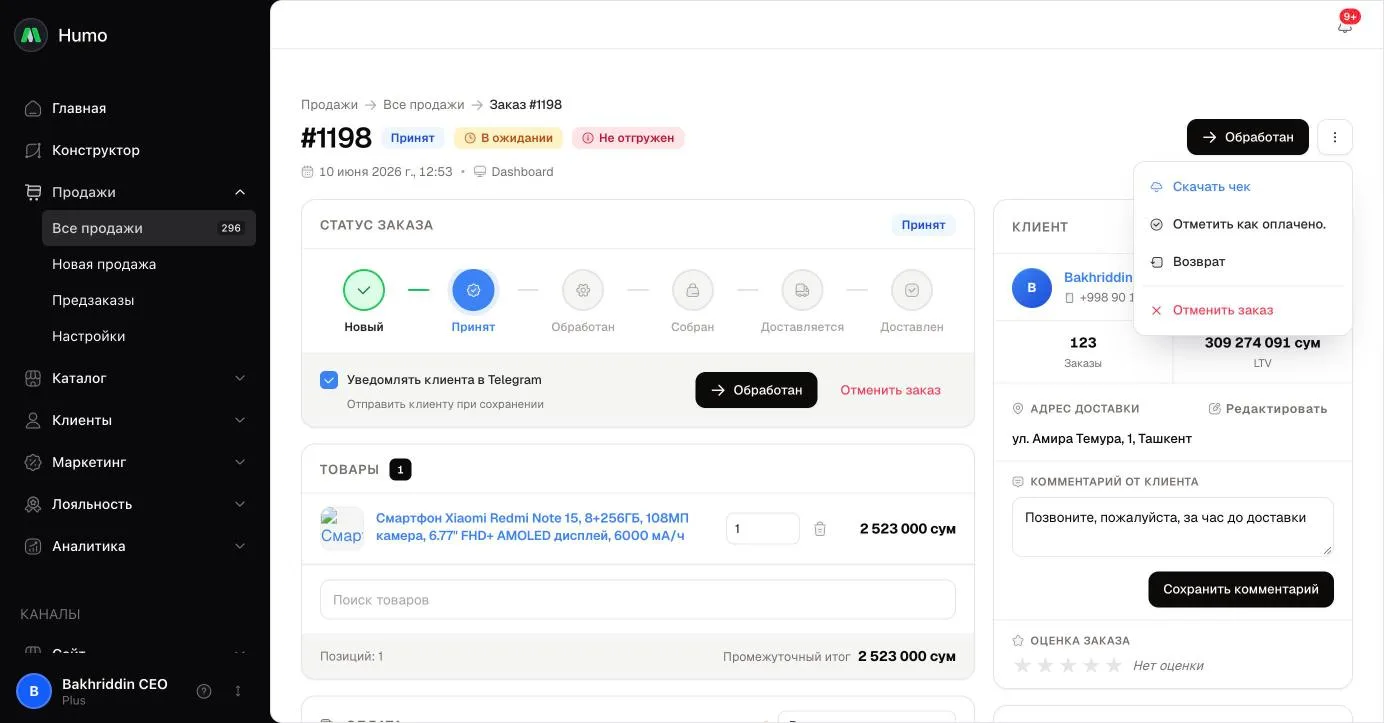Click the Доставляется truck step circle

pyautogui.click(x=802, y=290)
